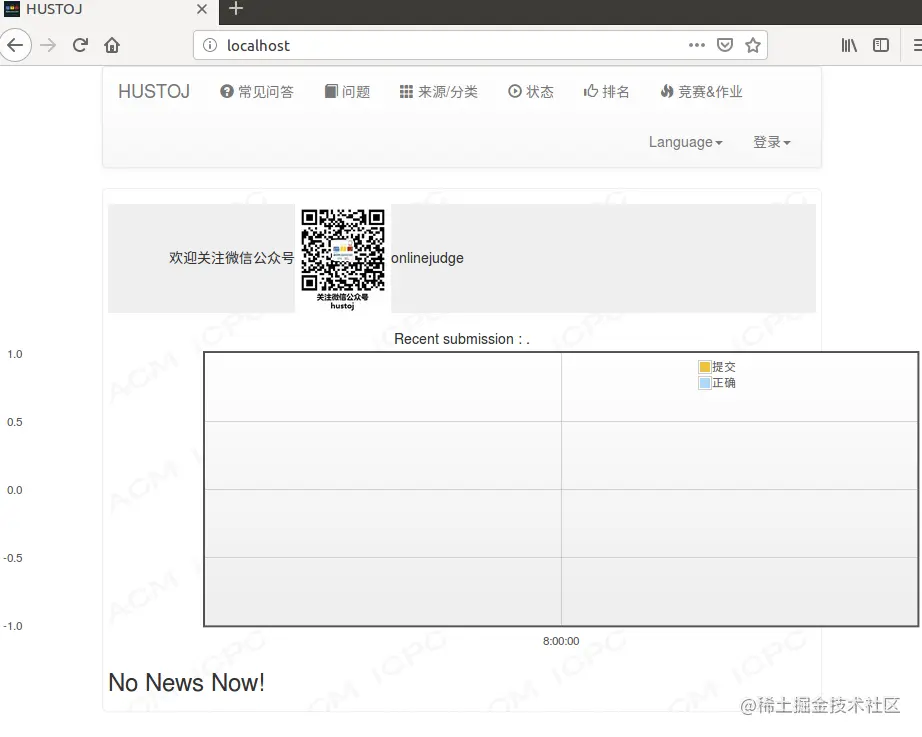Screen dimensions: 922x737
Task: Select the HUSTOJ browser tab
Action: (x=109, y=9)
